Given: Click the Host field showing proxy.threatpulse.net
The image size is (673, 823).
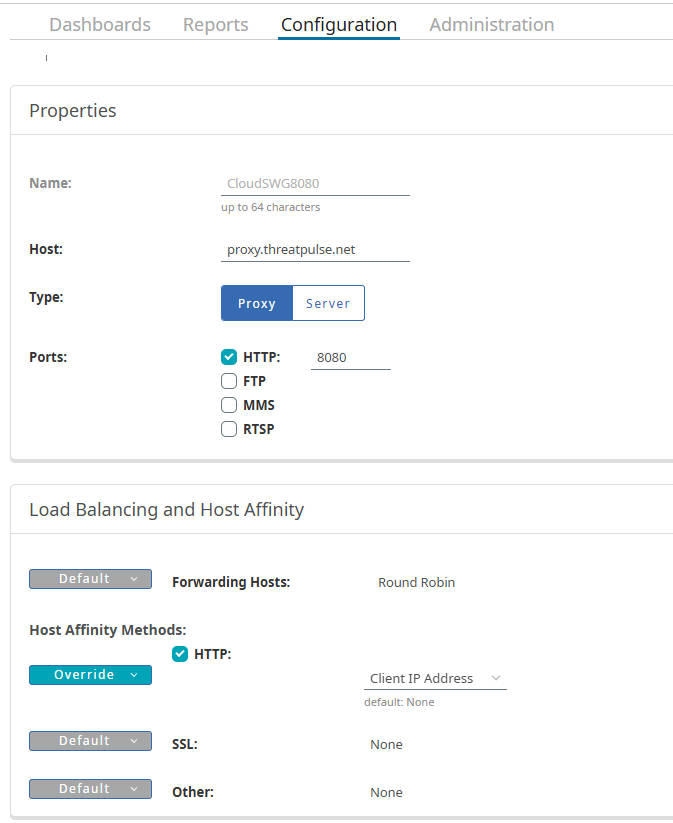Looking at the screenshot, I should [x=315, y=250].
